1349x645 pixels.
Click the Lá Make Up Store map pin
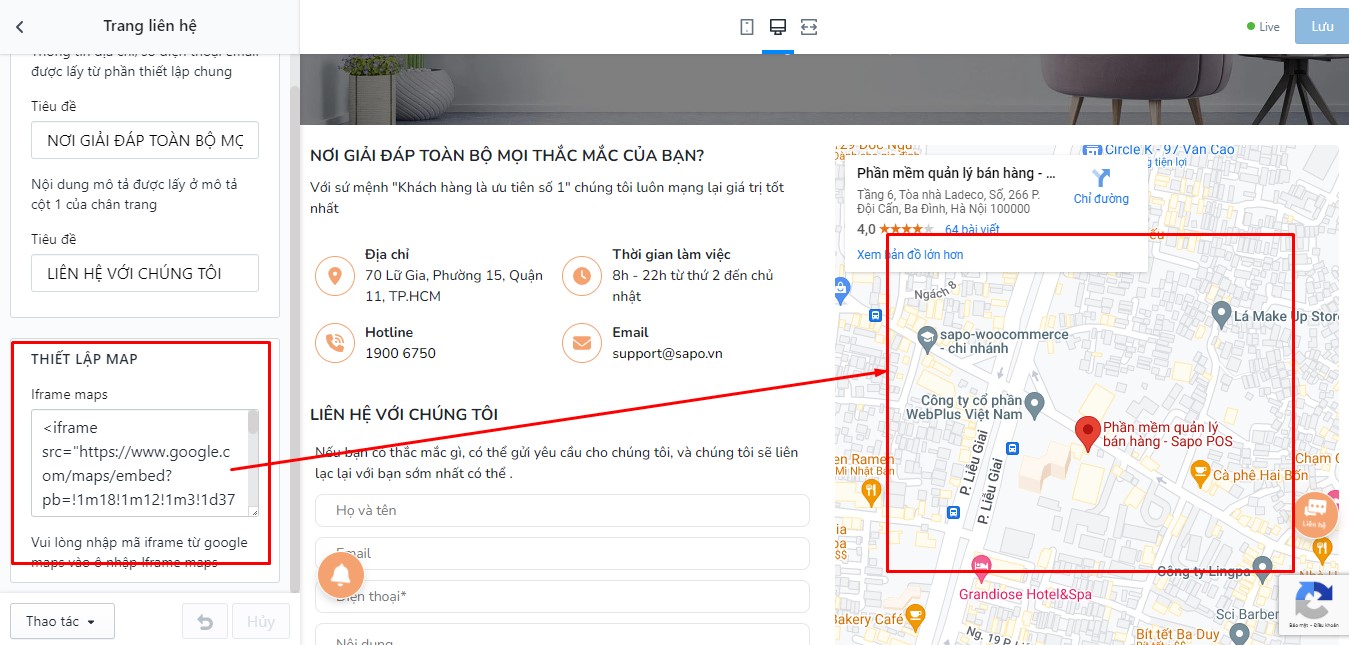(1220, 315)
